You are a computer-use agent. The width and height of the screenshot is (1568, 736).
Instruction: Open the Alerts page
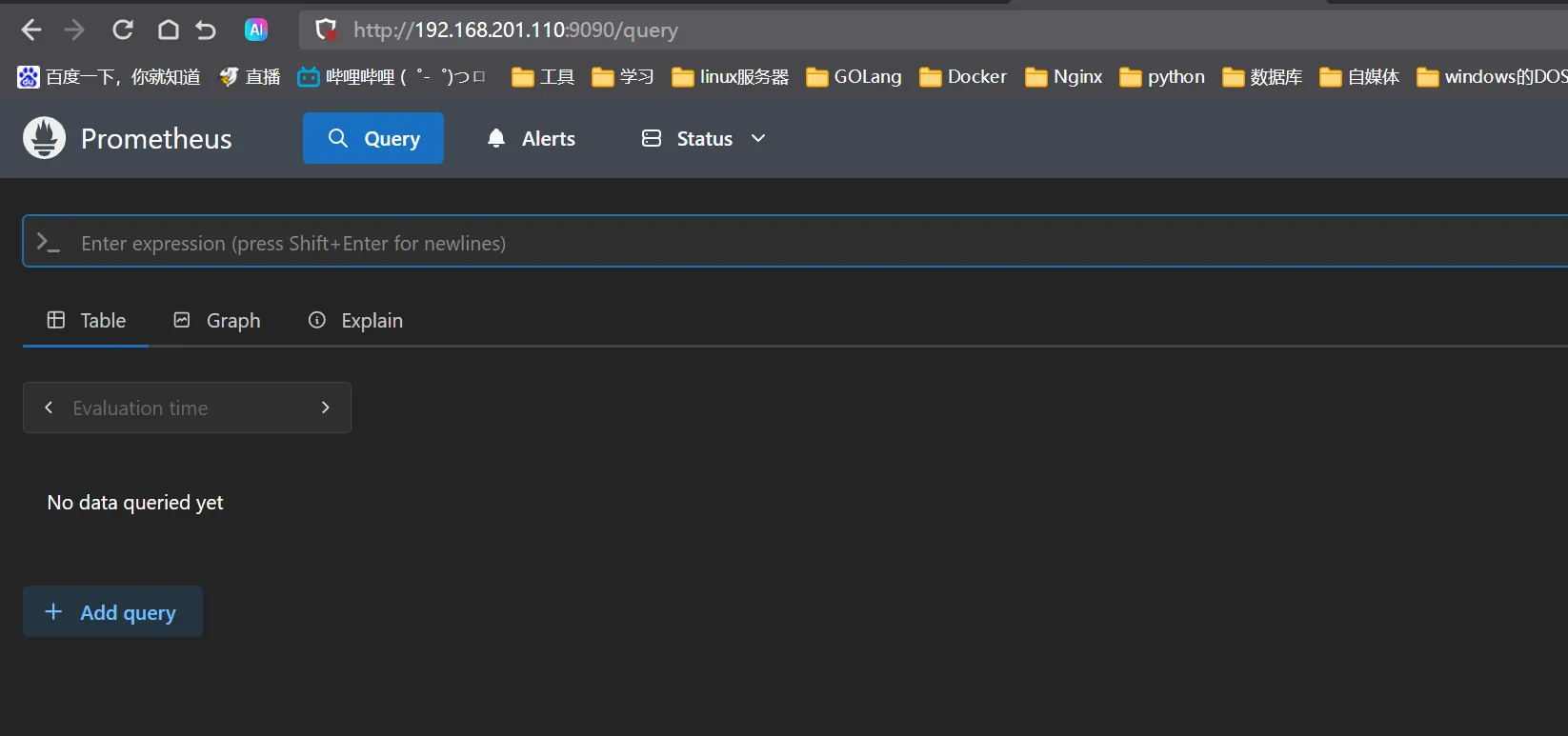[x=532, y=138]
